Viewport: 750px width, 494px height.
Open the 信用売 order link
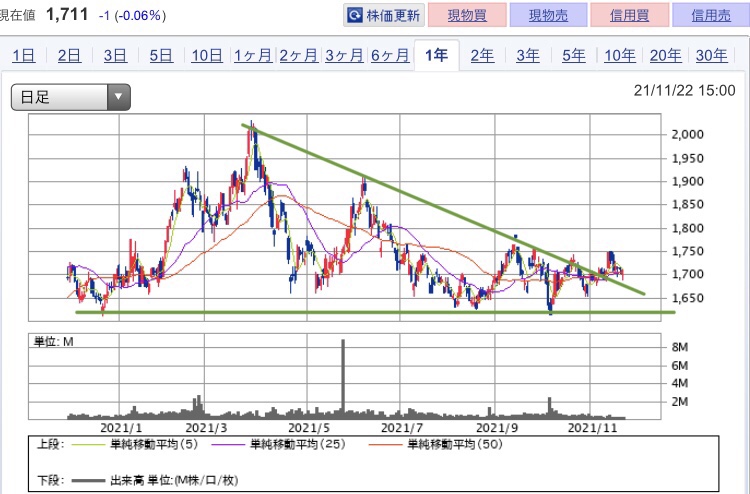pyautogui.click(x=711, y=15)
